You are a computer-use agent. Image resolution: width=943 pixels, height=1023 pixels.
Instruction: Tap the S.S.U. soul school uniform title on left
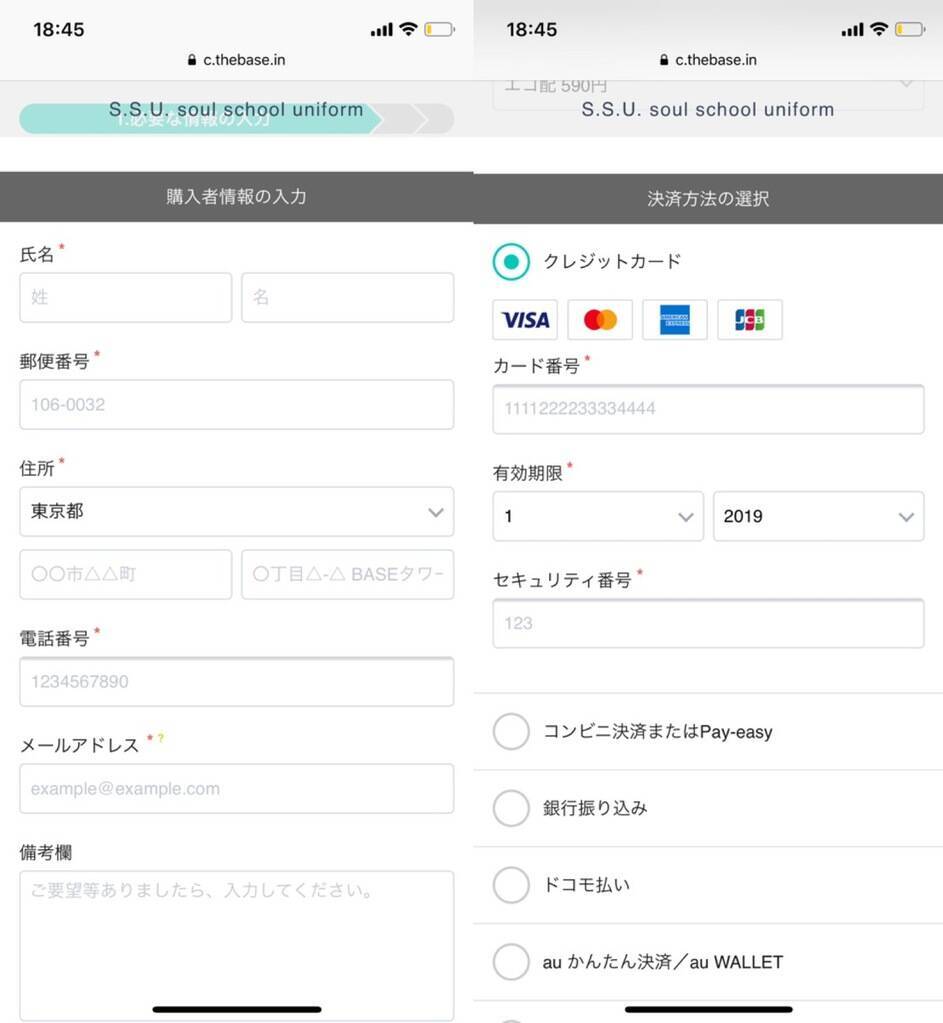click(236, 110)
